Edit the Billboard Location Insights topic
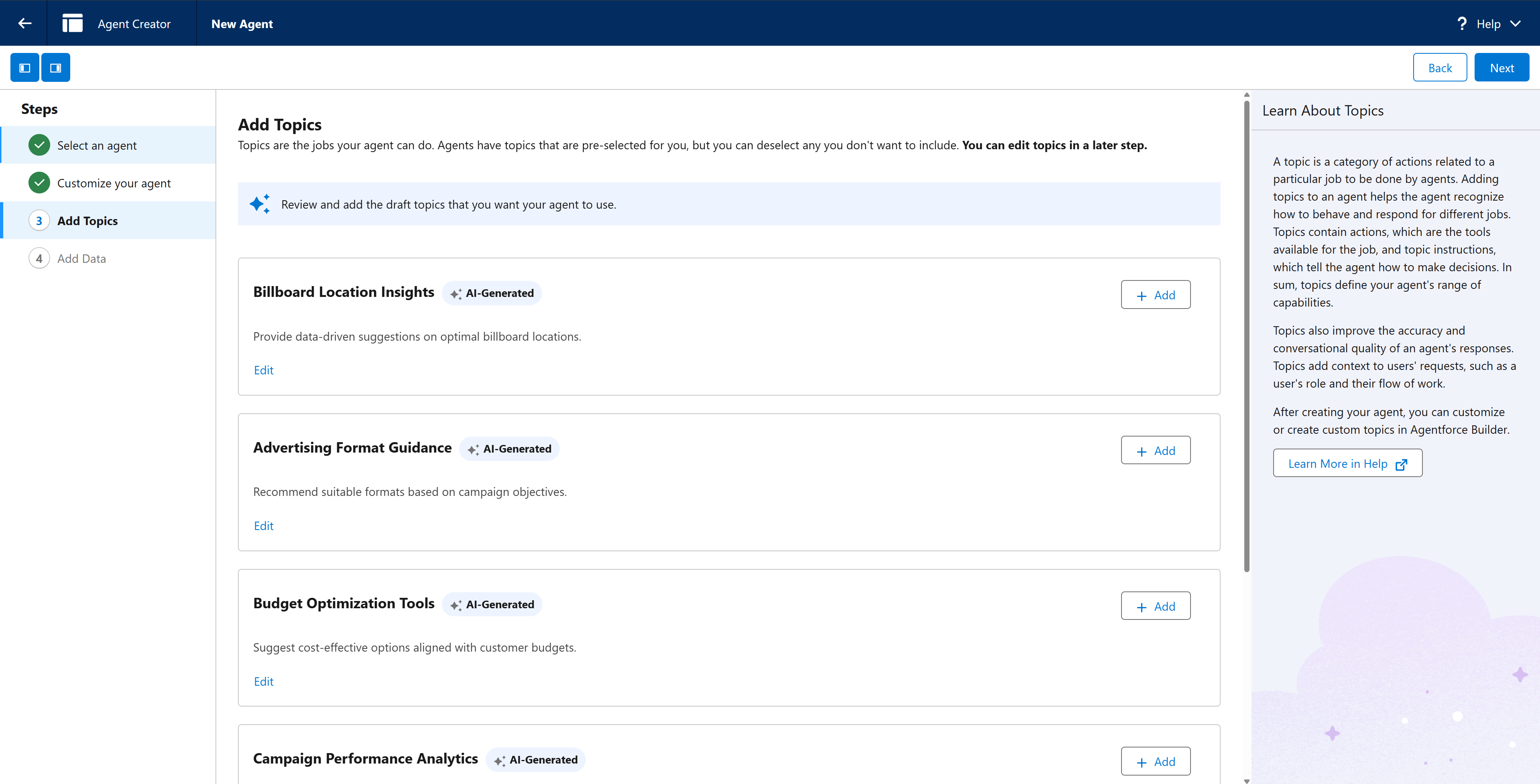 263,370
